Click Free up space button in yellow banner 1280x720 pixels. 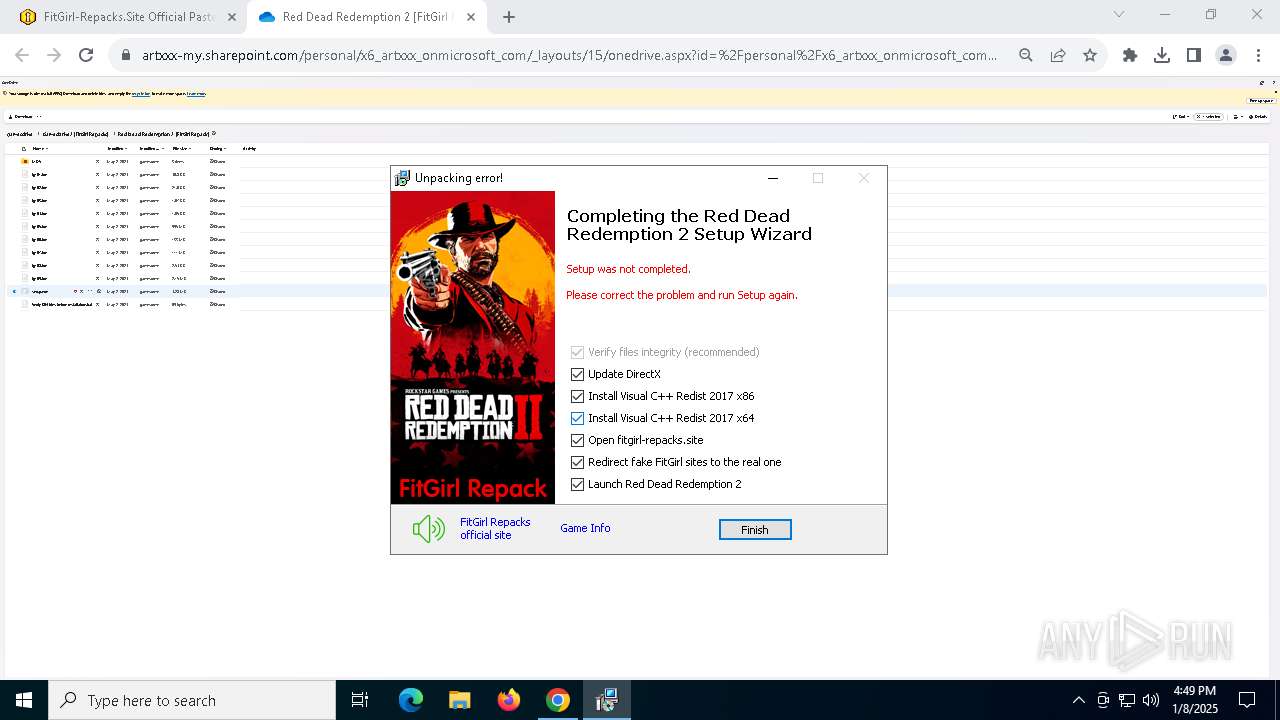pos(1261,101)
